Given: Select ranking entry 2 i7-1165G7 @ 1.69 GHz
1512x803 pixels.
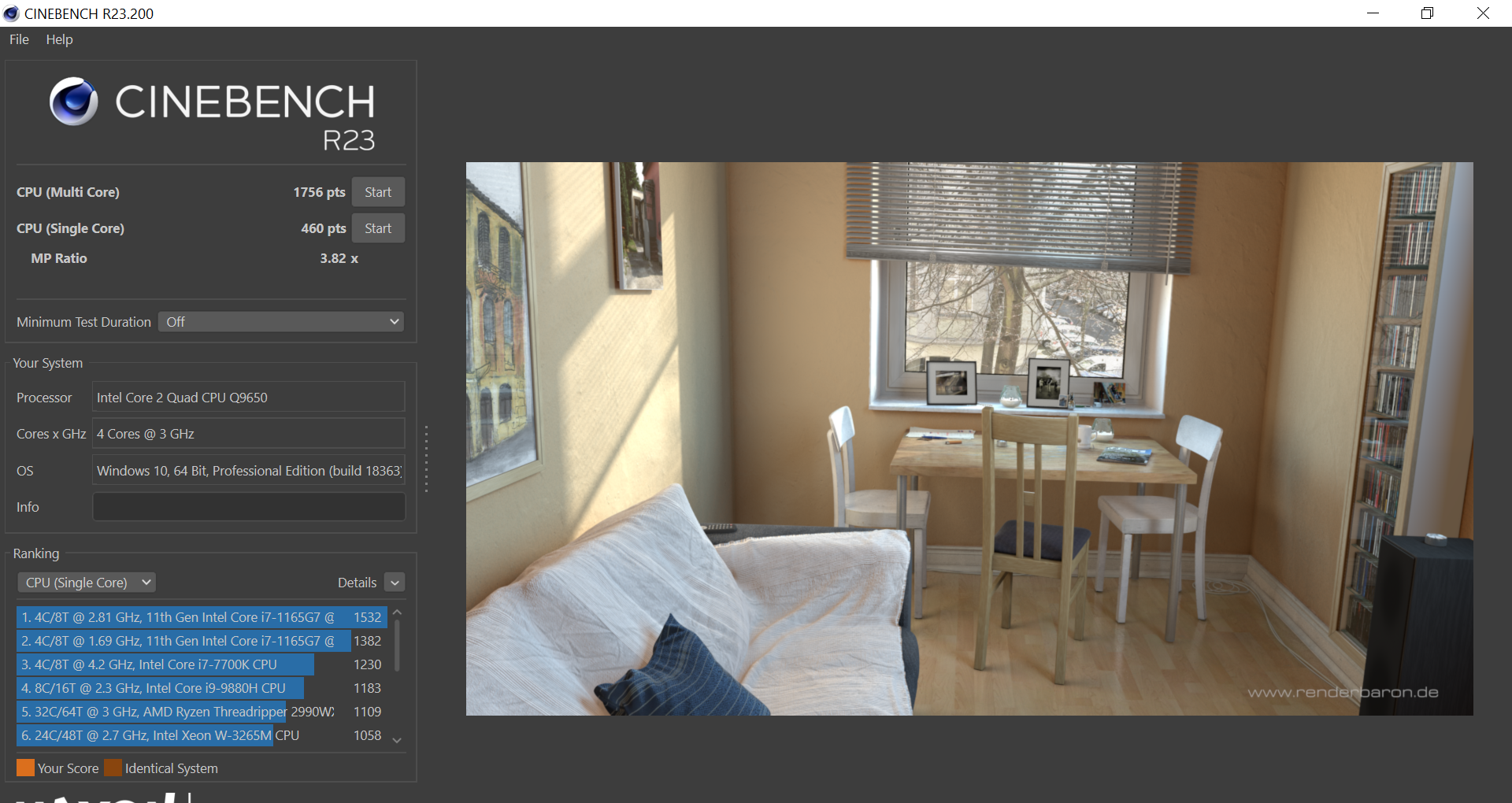Looking at the screenshot, I should [x=202, y=641].
